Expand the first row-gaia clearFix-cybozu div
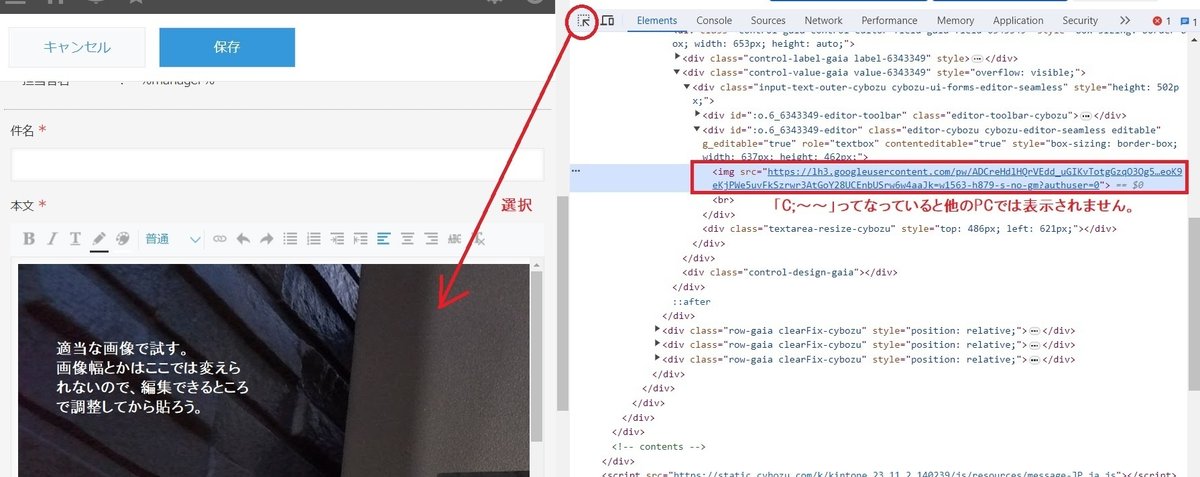Image resolution: width=1200 pixels, height=477 pixels. (x=657, y=330)
